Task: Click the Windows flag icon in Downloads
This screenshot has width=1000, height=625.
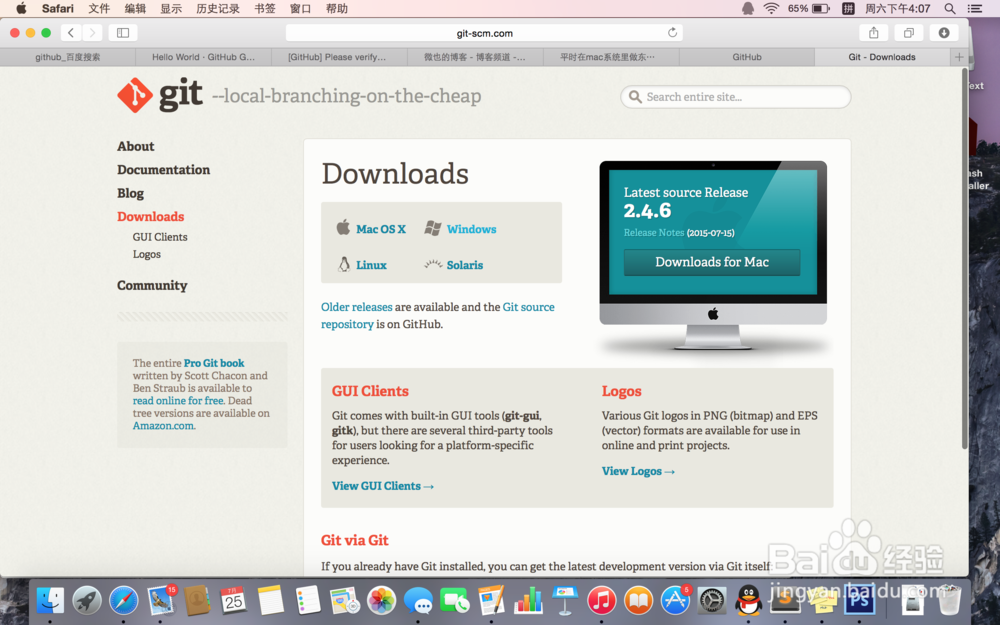Action: click(433, 228)
